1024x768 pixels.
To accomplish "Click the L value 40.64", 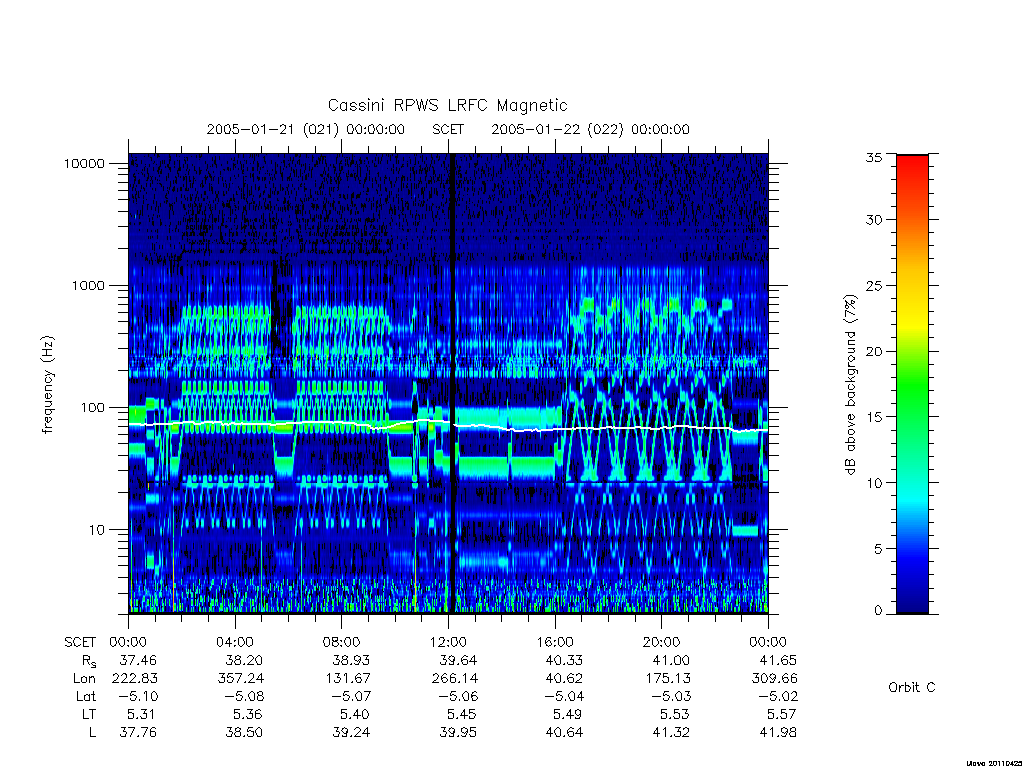I will pyautogui.click(x=564, y=733).
